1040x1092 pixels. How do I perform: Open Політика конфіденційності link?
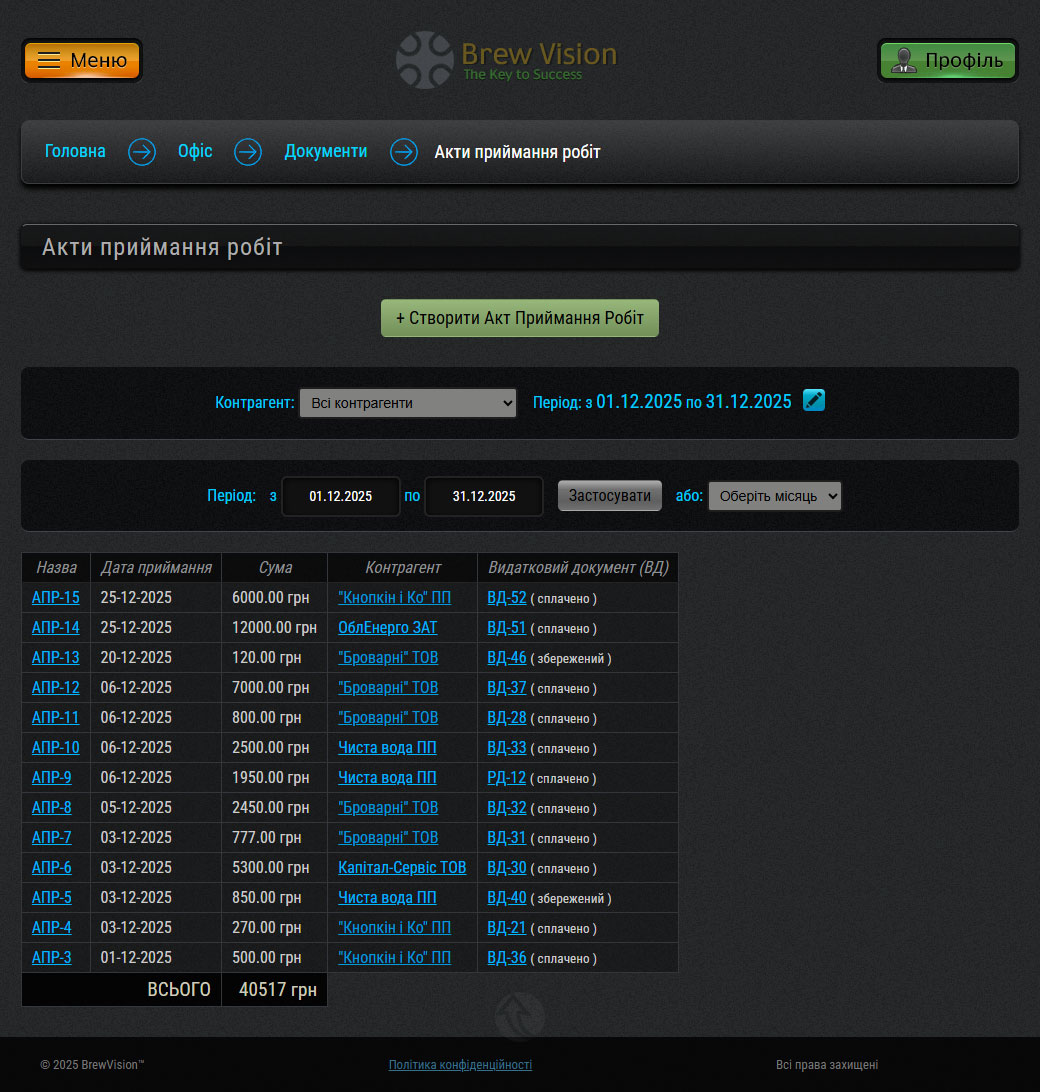[460, 1065]
